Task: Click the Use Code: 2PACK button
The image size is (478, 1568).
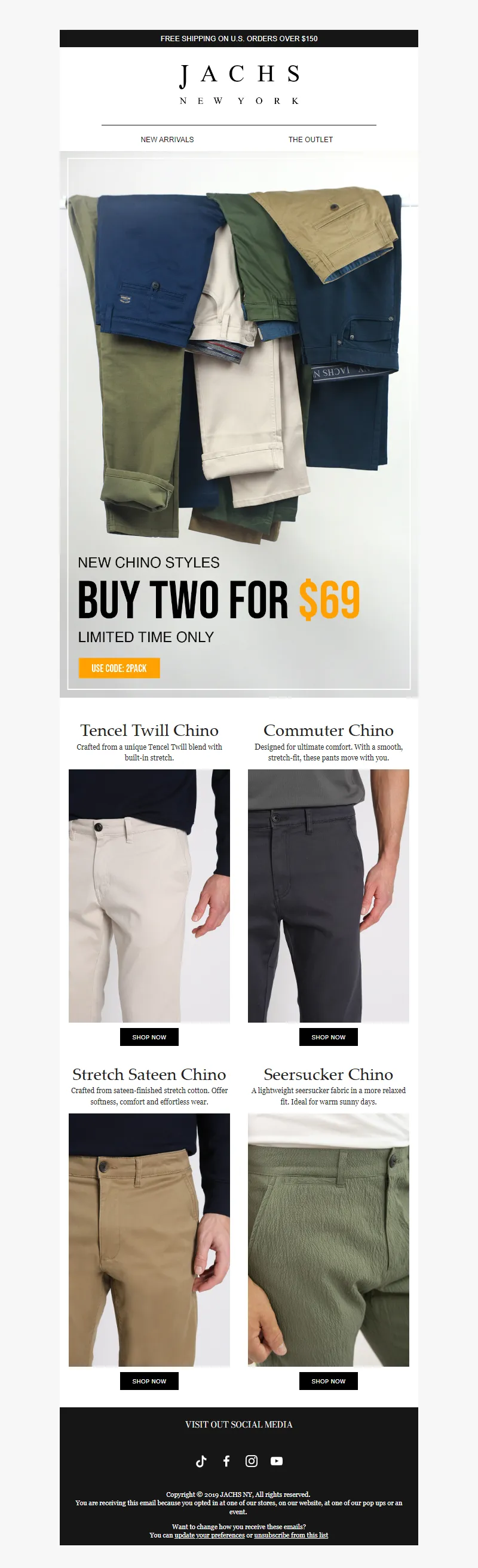Action: coord(119,668)
